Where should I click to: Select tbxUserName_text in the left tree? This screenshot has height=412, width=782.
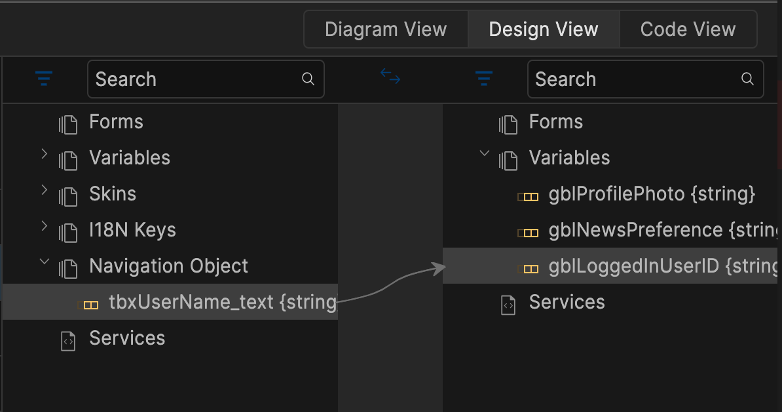pos(221,302)
